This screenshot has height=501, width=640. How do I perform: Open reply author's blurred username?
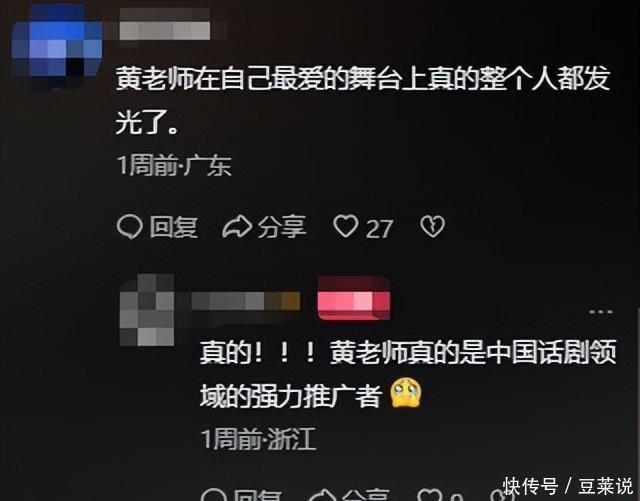[245, 301]
